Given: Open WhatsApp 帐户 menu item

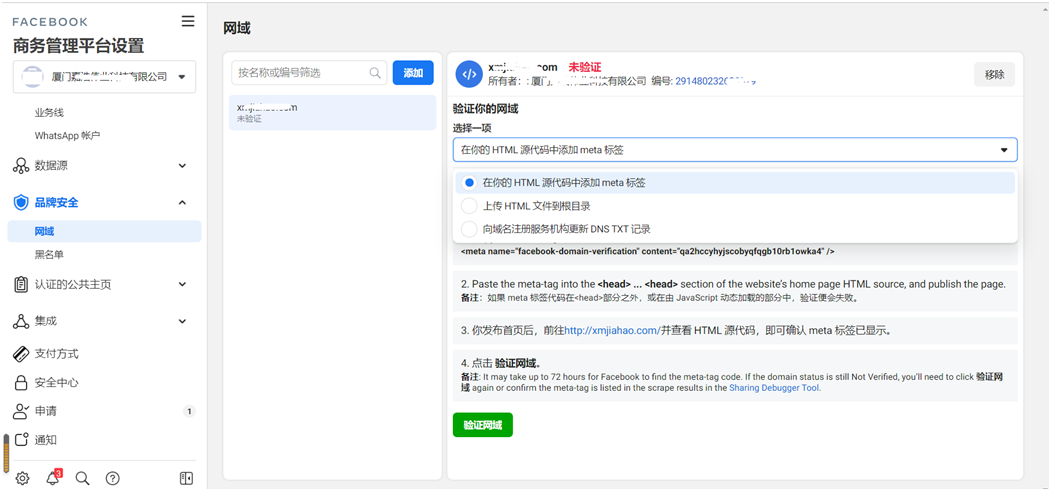Looking at the screenshot, I should [67, 136].
